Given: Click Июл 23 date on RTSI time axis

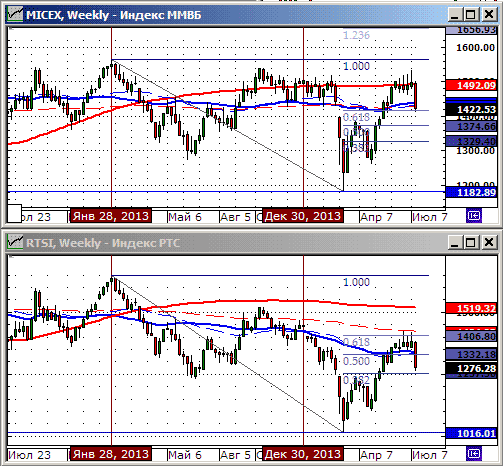Looking at the screenshot, I should (29, 455).
